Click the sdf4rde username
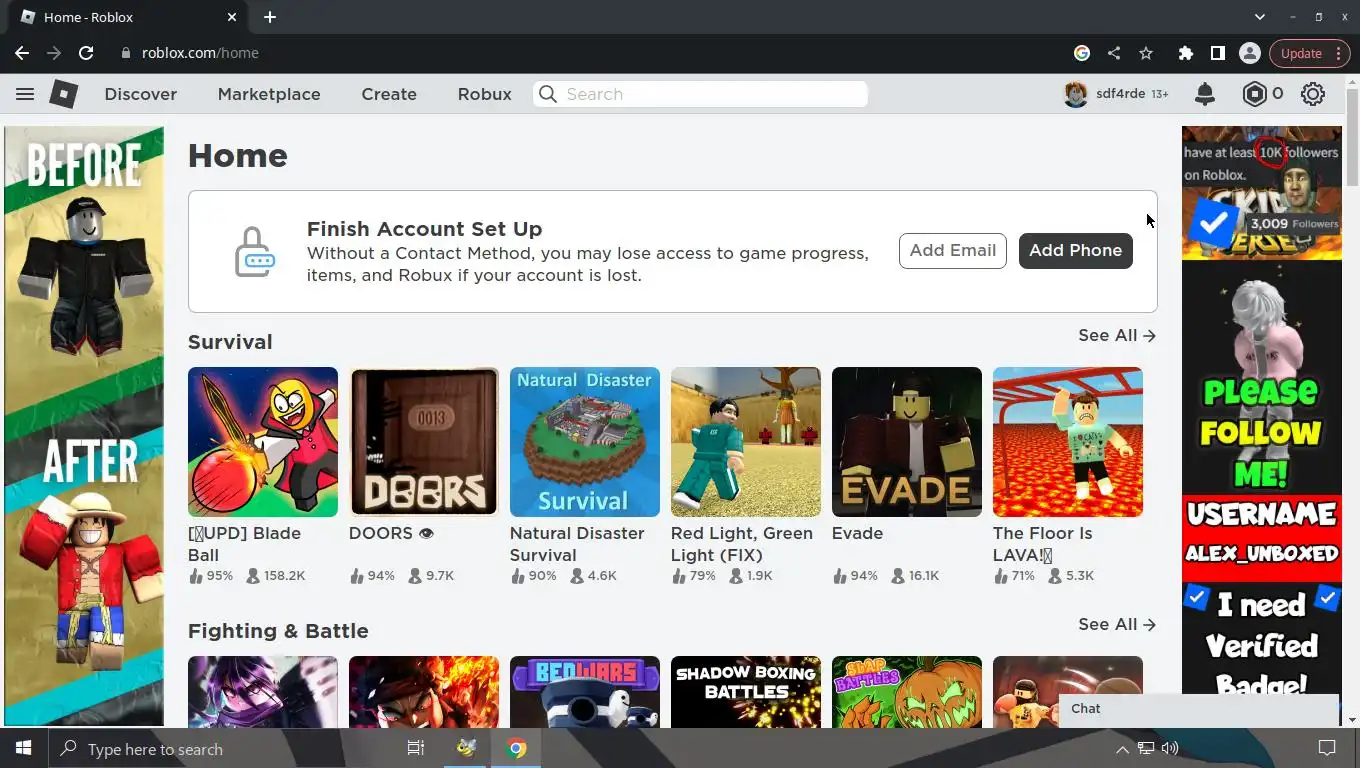This screenshot has height=768, width=1360. point(1121,94)
